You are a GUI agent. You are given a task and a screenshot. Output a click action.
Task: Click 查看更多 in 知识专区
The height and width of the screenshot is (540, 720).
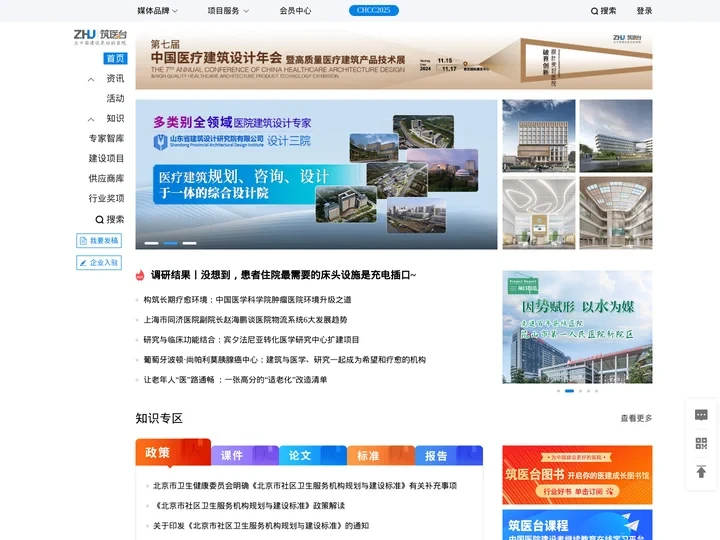tap(636, 418)
